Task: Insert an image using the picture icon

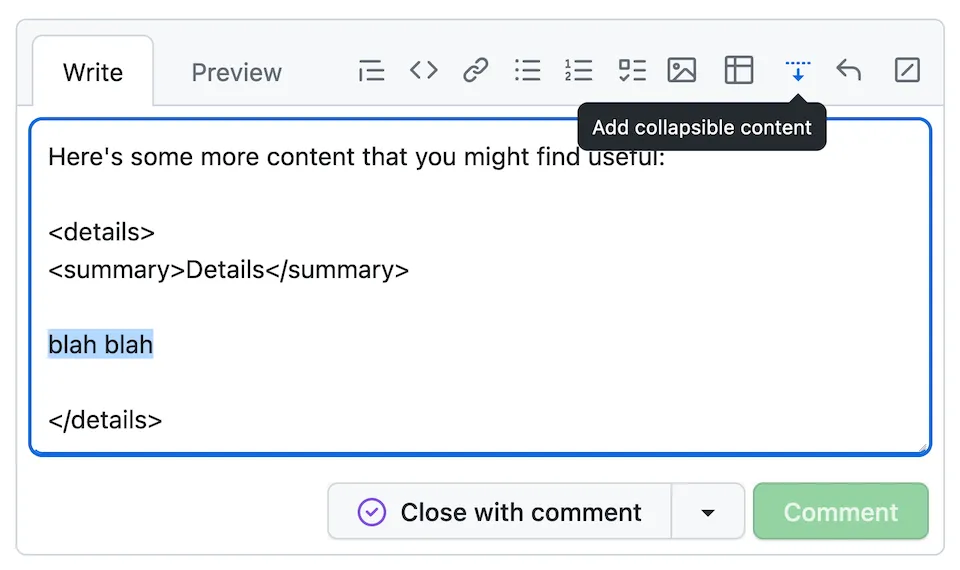Action: pos(682,70)
